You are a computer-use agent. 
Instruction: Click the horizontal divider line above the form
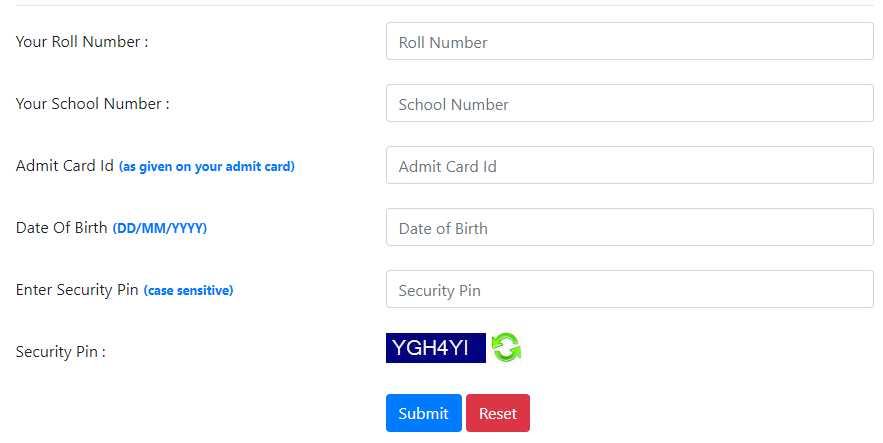pos(445,6)
